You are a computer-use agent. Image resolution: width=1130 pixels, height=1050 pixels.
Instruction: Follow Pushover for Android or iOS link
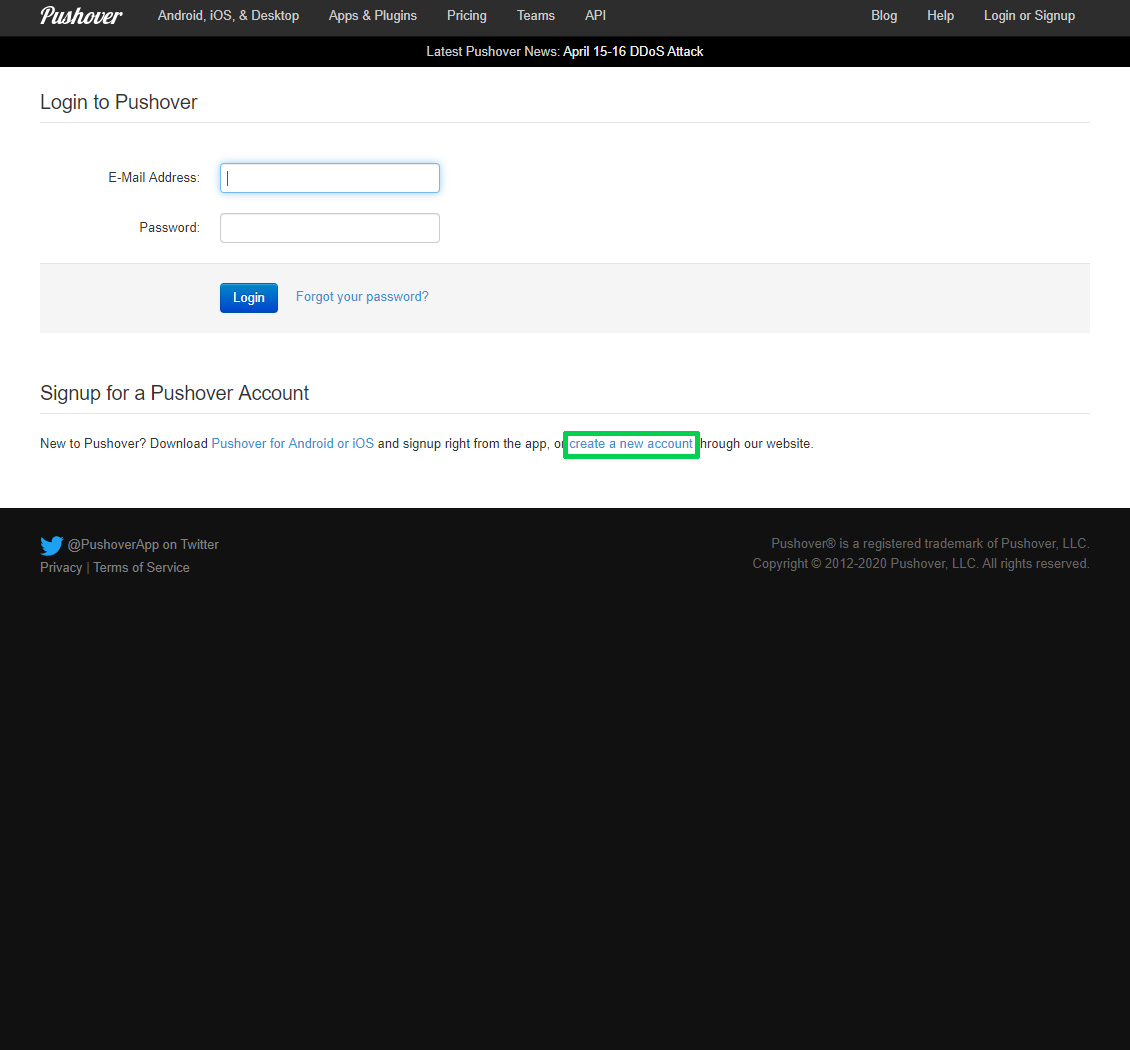[x=293, y=443]
